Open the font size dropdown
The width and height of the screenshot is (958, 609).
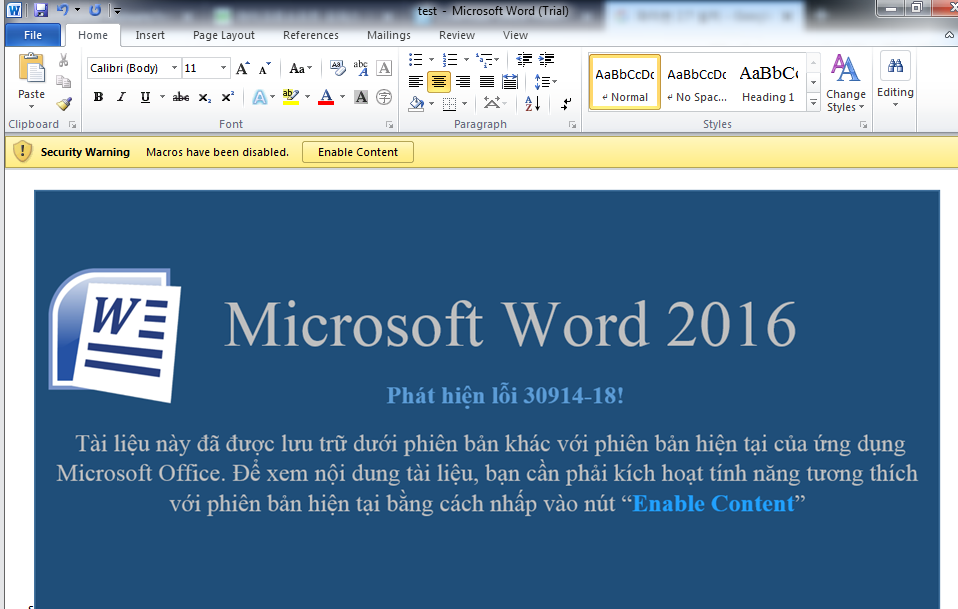click(x=224, y=68)
